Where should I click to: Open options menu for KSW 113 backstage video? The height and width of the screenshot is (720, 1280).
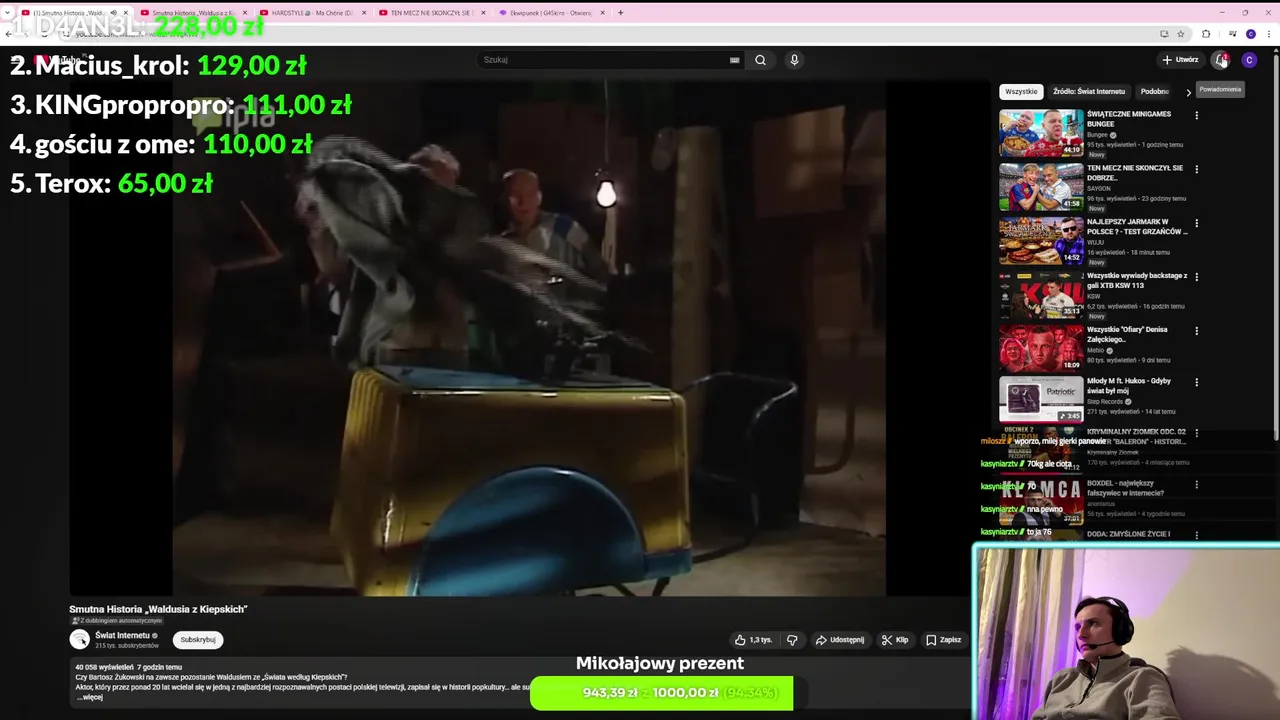click(1196, 277)
